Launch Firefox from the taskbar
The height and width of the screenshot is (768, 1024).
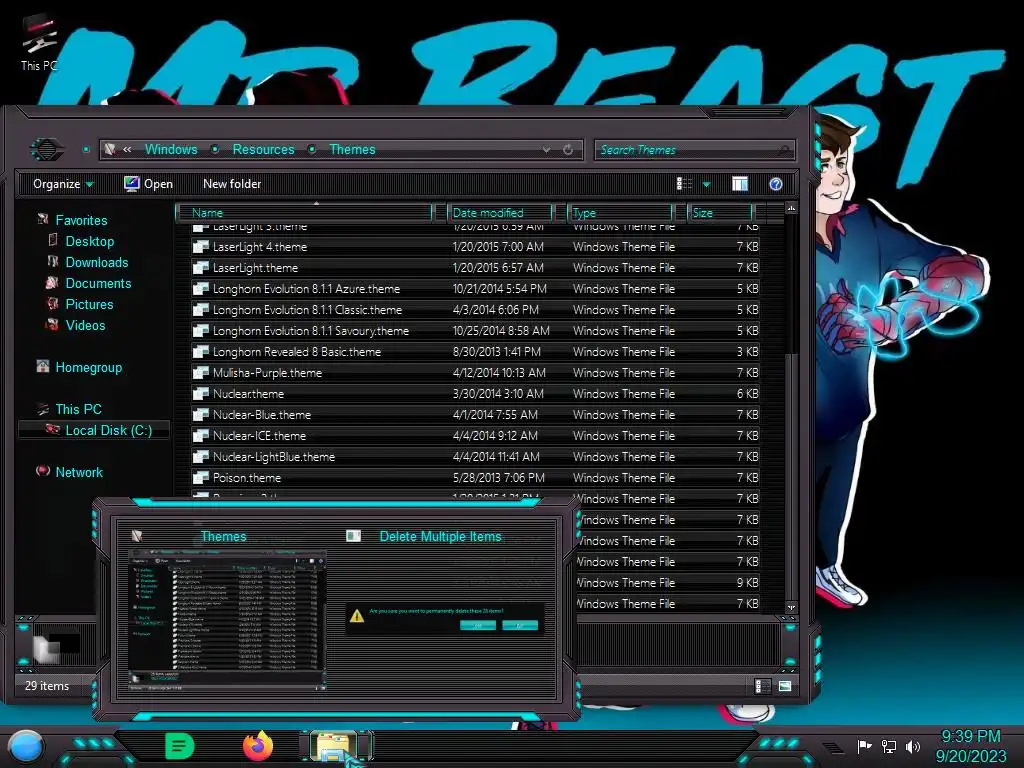point(258,746)
